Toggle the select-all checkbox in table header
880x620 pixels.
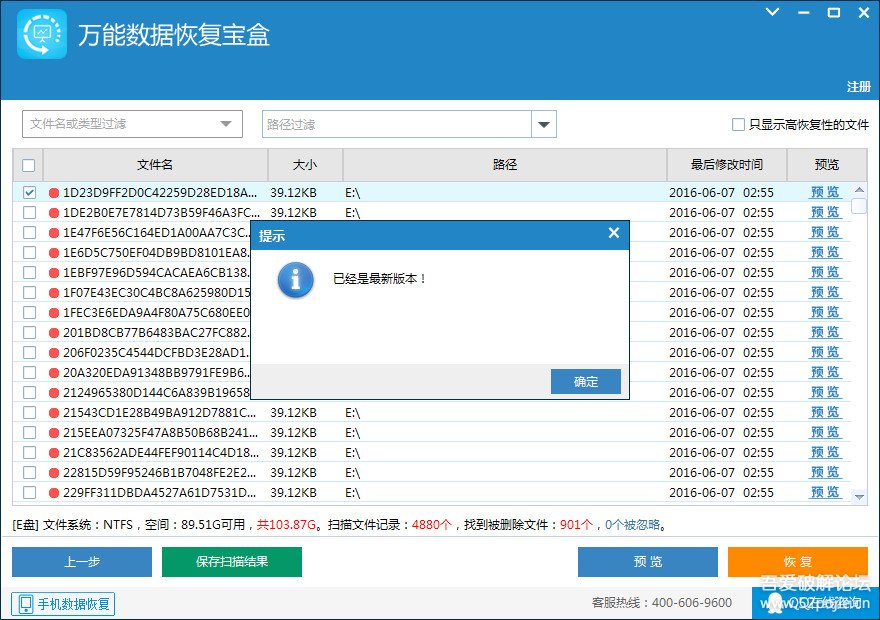pos(28,166)
